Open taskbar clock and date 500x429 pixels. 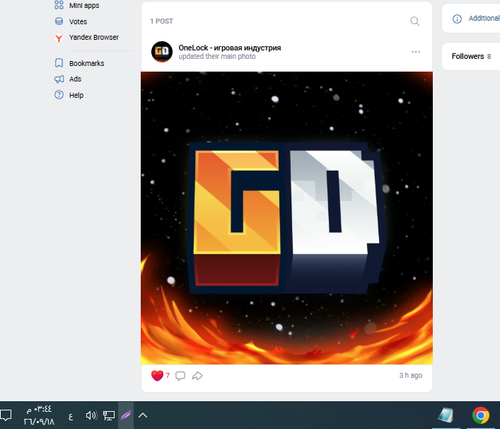pyautogui.click(x=39, y=415)
